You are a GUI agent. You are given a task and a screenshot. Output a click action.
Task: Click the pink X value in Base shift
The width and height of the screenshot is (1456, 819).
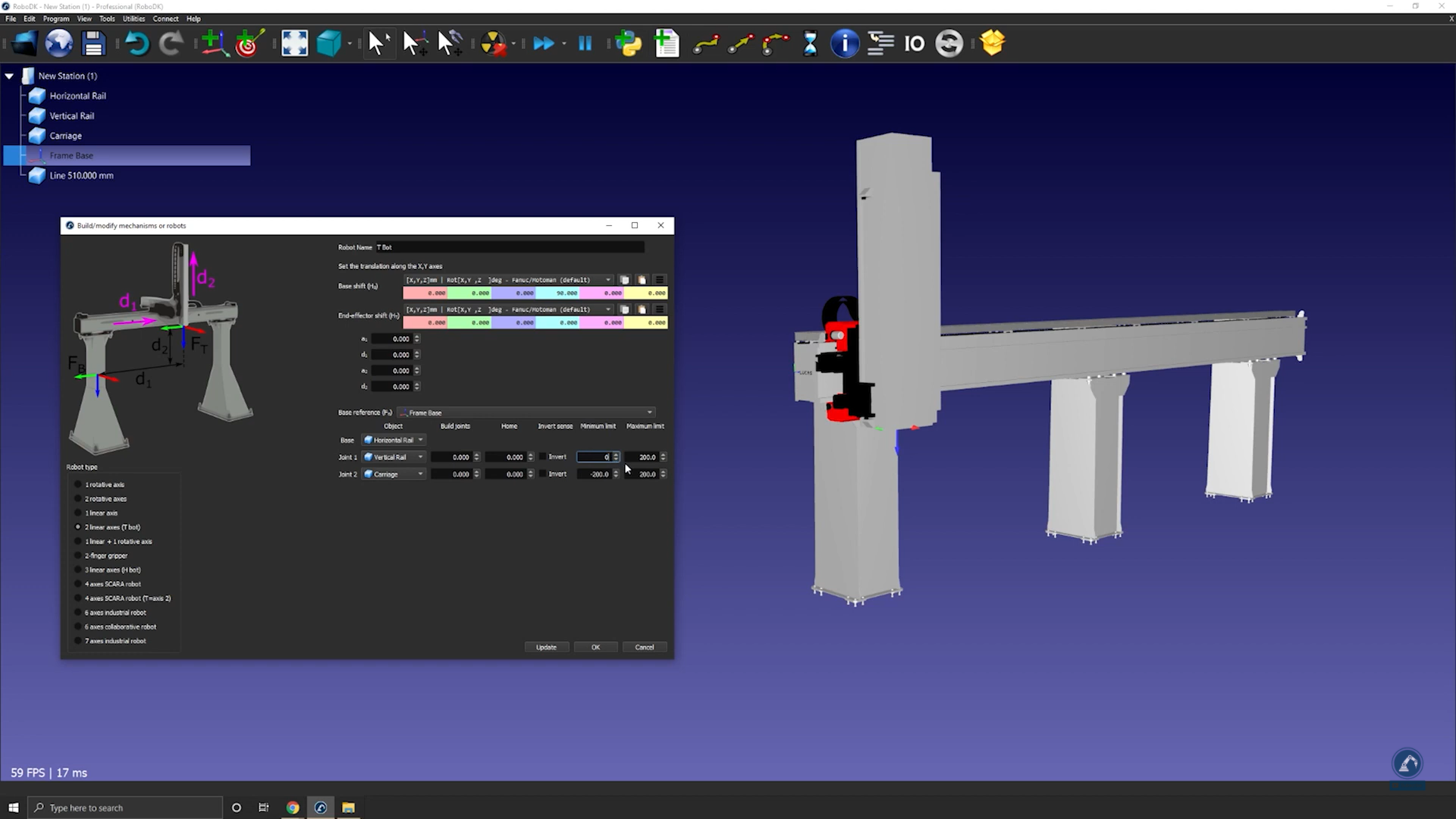point(425,293)
